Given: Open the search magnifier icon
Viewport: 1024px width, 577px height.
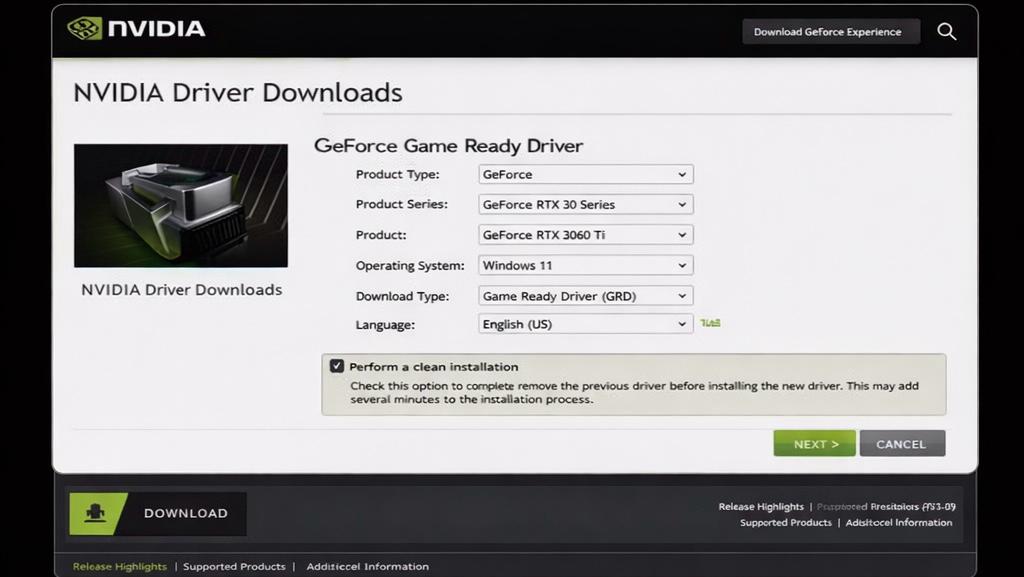Looking at the screenshot, I should pyautogui.click(x=946, y=31).
